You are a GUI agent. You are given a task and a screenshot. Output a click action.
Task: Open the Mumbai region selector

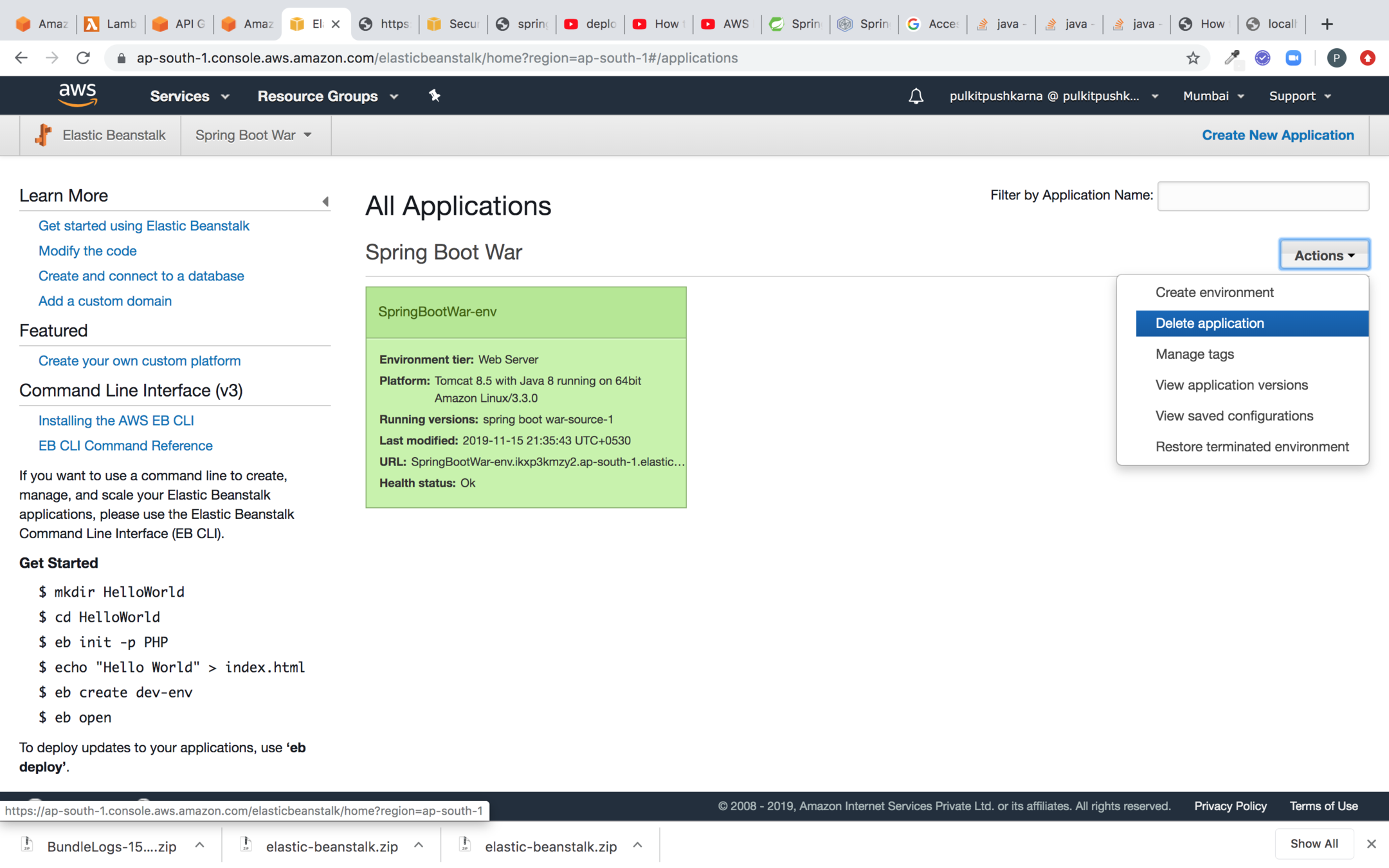(x=1213, y=96)
